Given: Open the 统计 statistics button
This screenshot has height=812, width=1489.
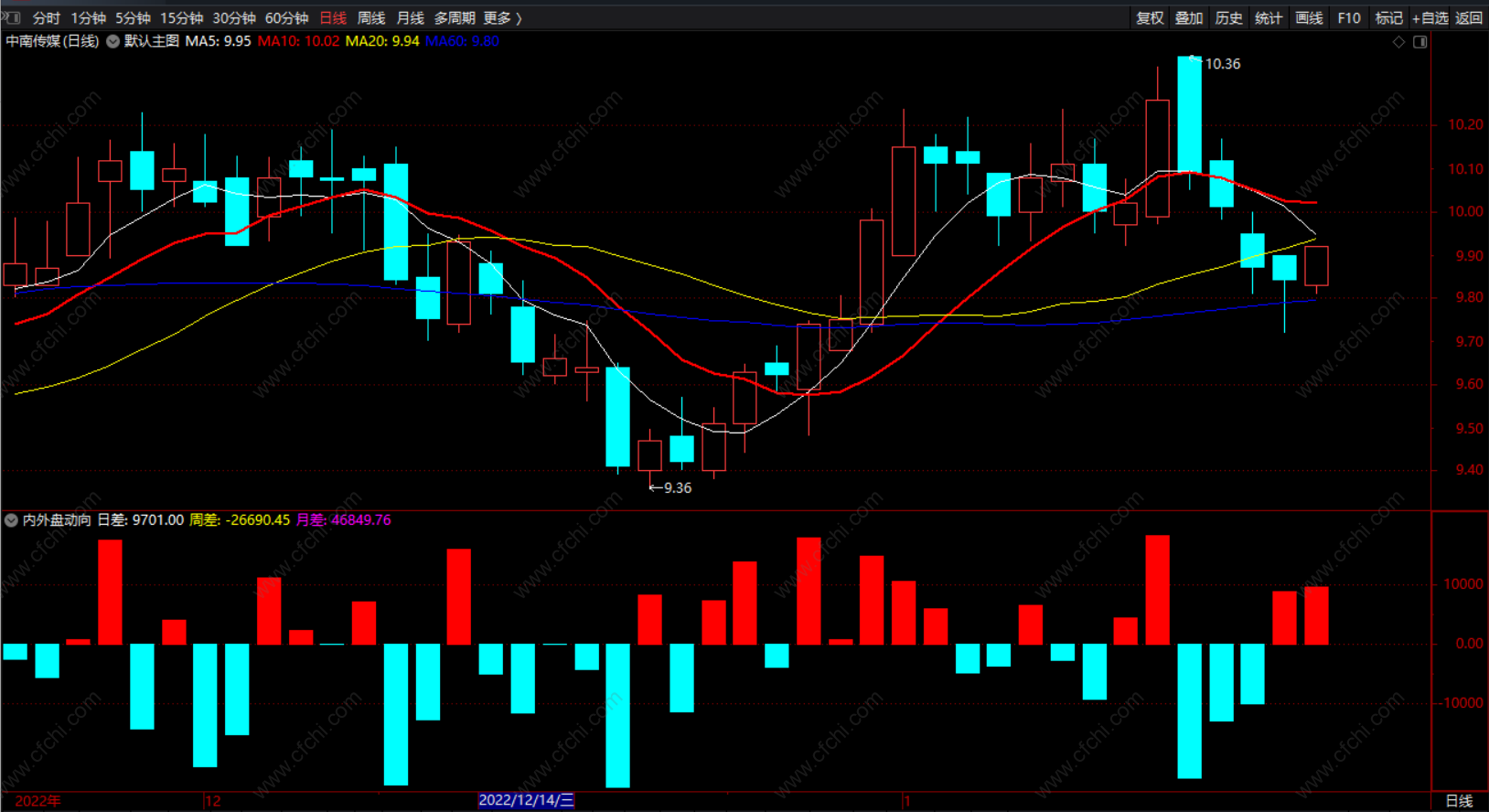Looking at the screenshot, I should point(1269,18).
